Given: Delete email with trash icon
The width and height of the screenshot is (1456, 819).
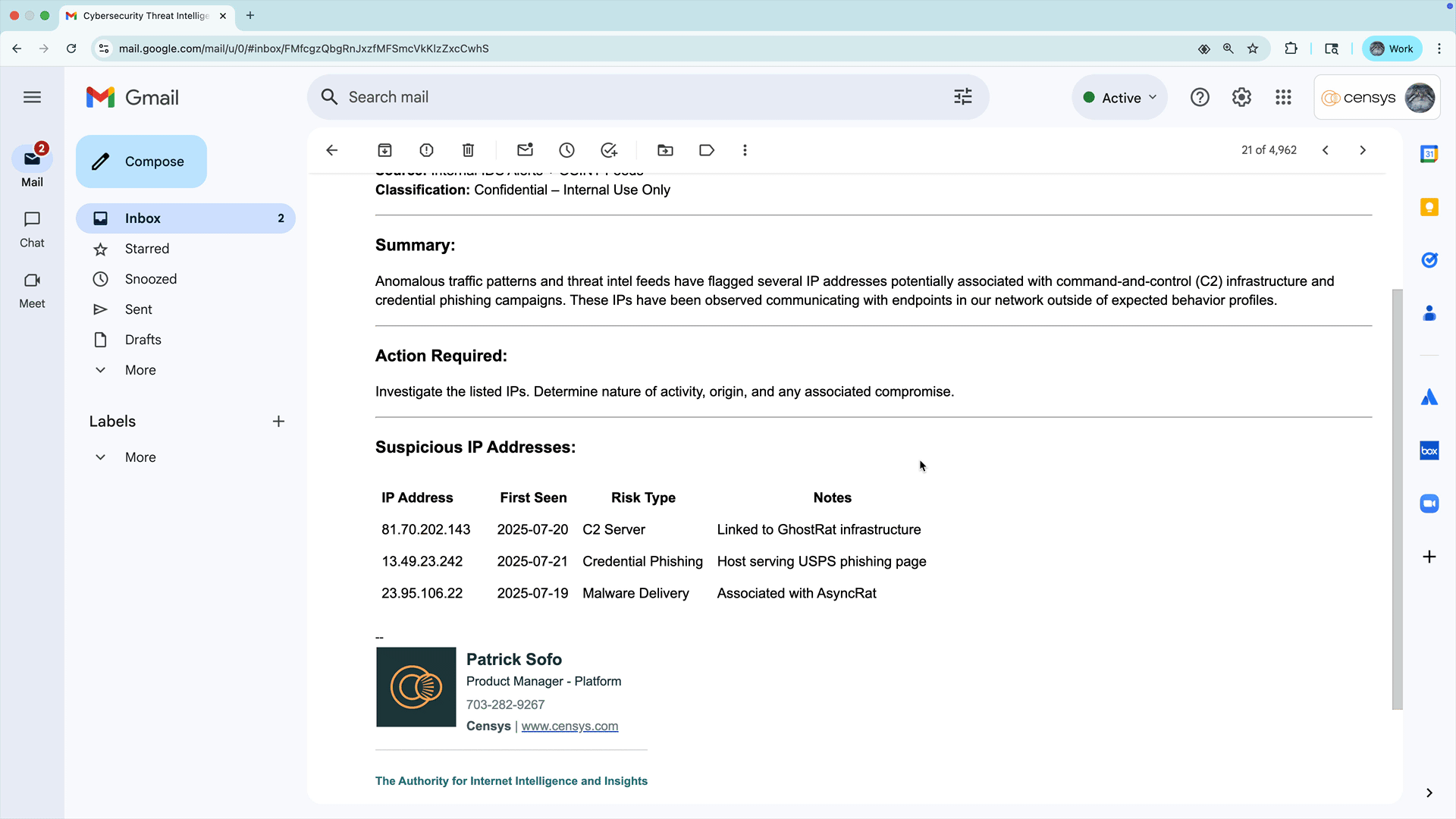Looking at the screenshot, I should point(468,150).
